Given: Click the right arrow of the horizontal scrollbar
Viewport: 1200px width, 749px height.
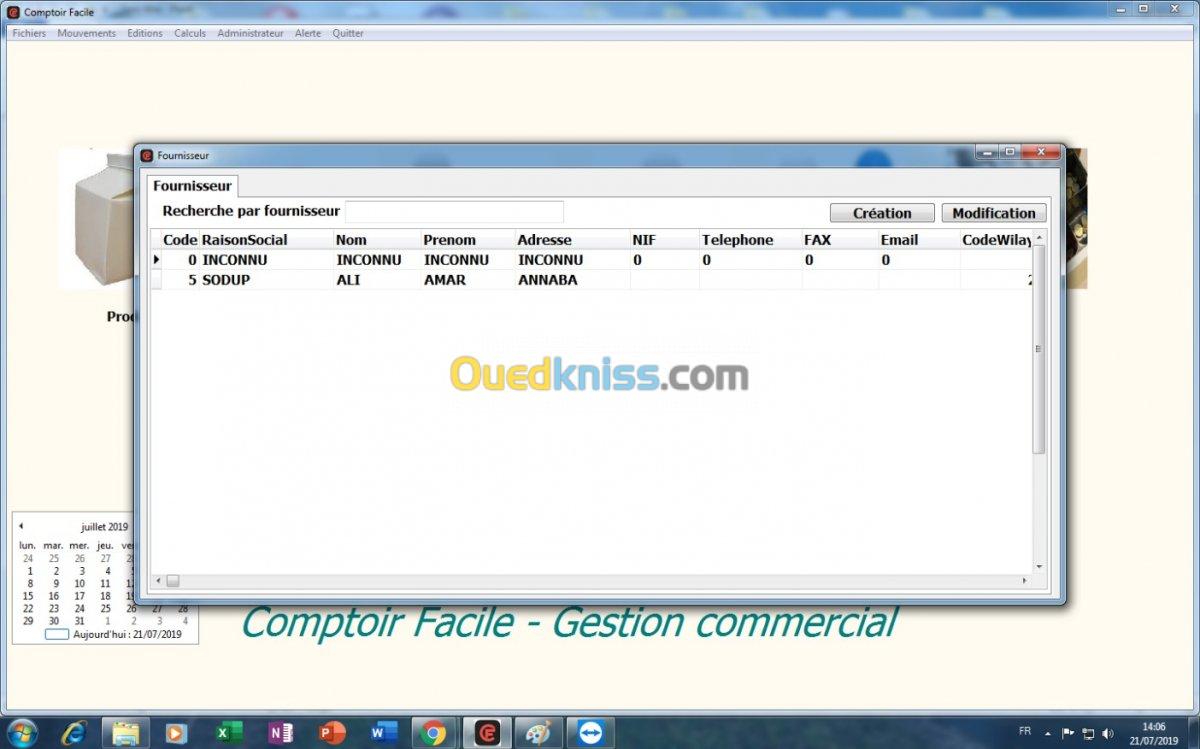Looking at the screenshot, I should click(x=1024, y=581).
